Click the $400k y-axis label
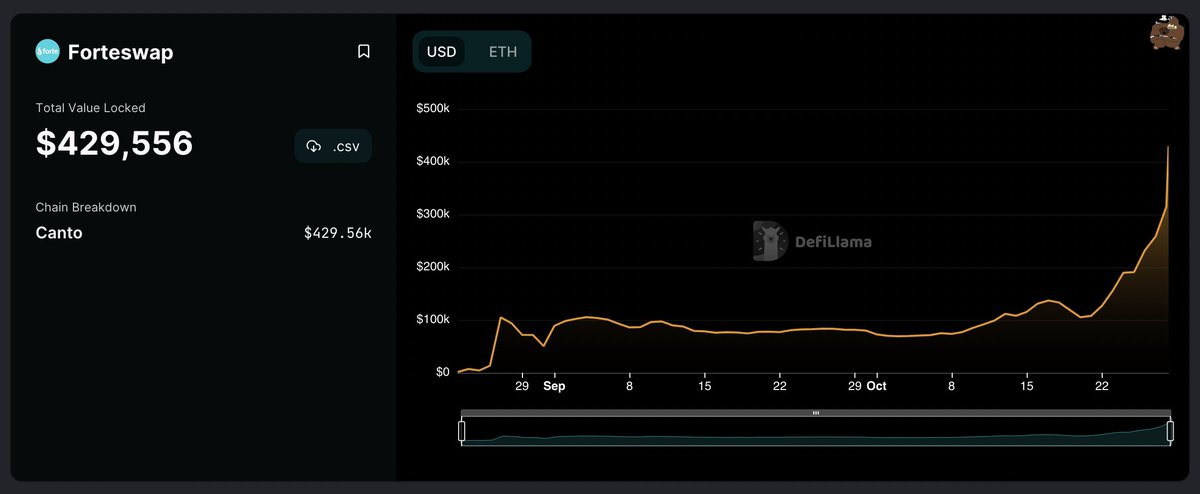1200x494 pixels. pyautogui.click(x=433, y=161)
